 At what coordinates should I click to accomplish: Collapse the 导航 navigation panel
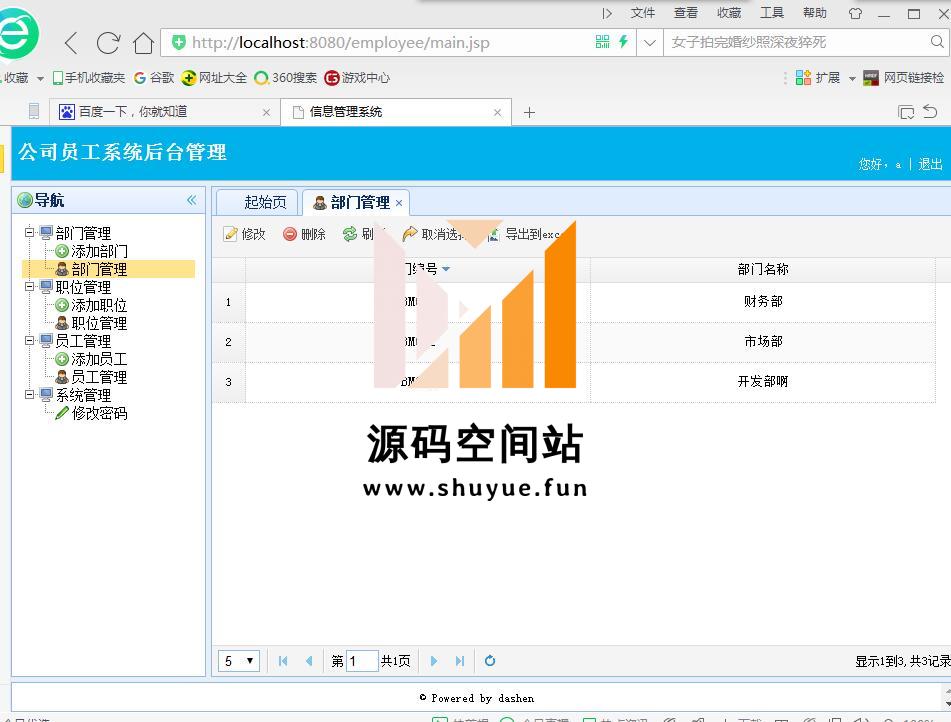[192, 200]
